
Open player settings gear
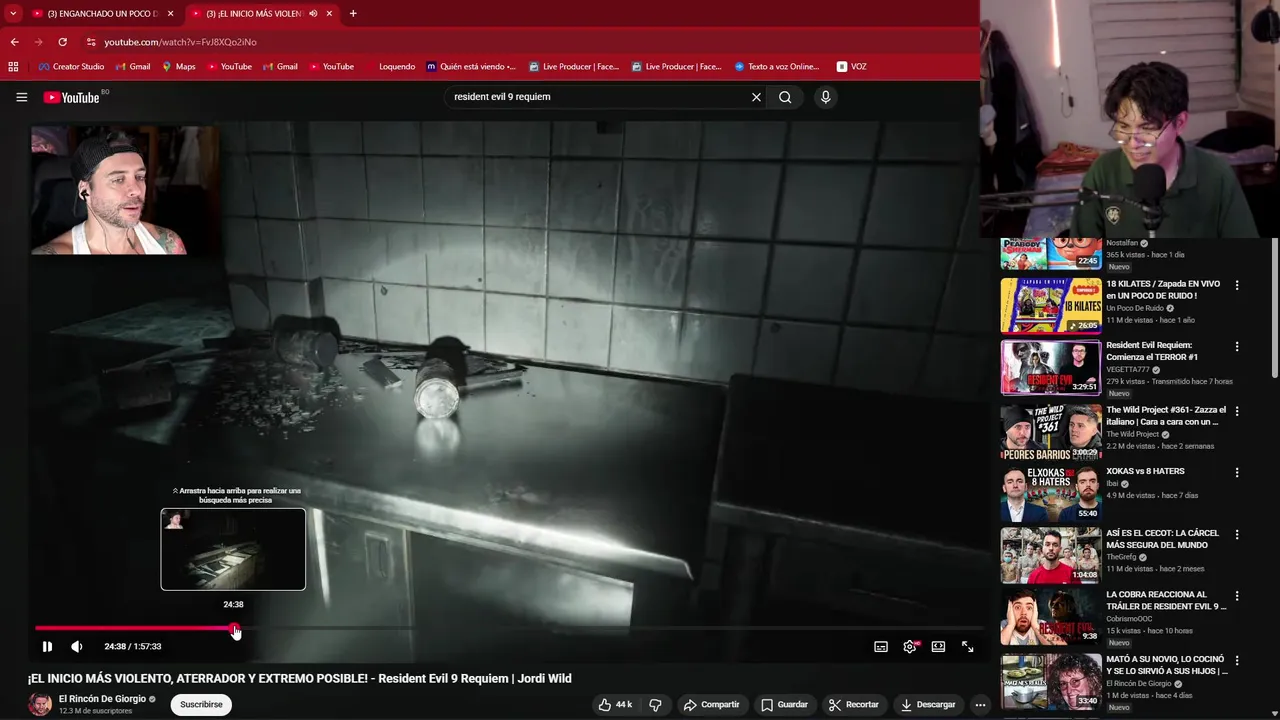pyautogui.click(x=910, y=647)
